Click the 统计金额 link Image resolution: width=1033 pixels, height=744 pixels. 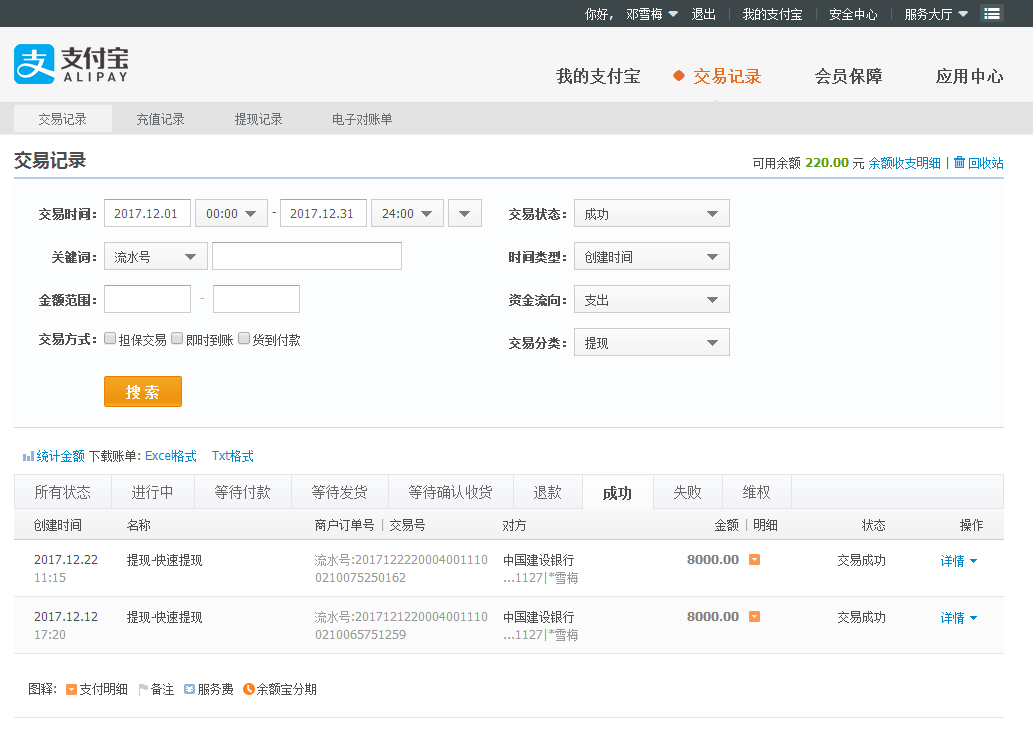pos(60,456)
